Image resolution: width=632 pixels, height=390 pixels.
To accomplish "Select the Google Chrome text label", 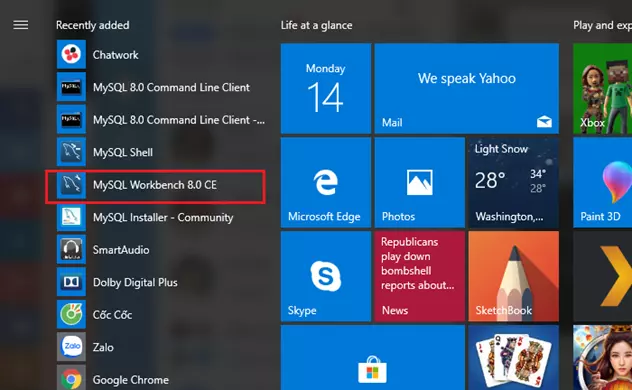I will click(x=131, y=380).
